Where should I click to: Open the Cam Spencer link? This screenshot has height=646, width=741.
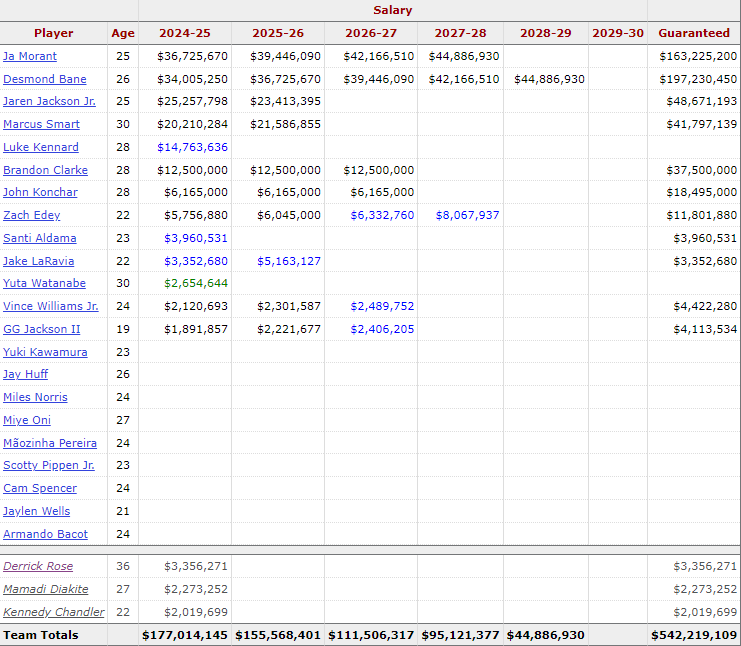coord(40,488)
